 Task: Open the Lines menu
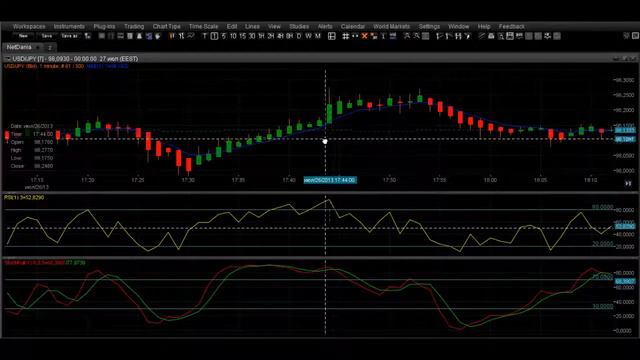(x=252, y=27)
